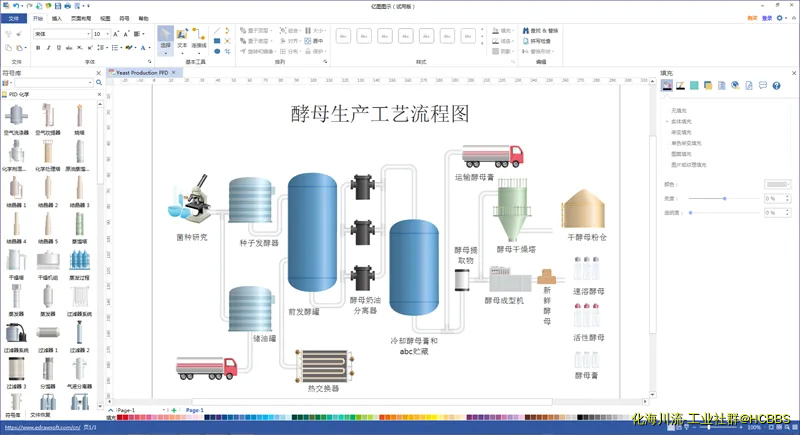Image resolution: width=800 pixels, height=435 pixels.
Task: Switch to the 页面布局 ribbon tab
Action: pyautogui.click(x=81, y=18)
